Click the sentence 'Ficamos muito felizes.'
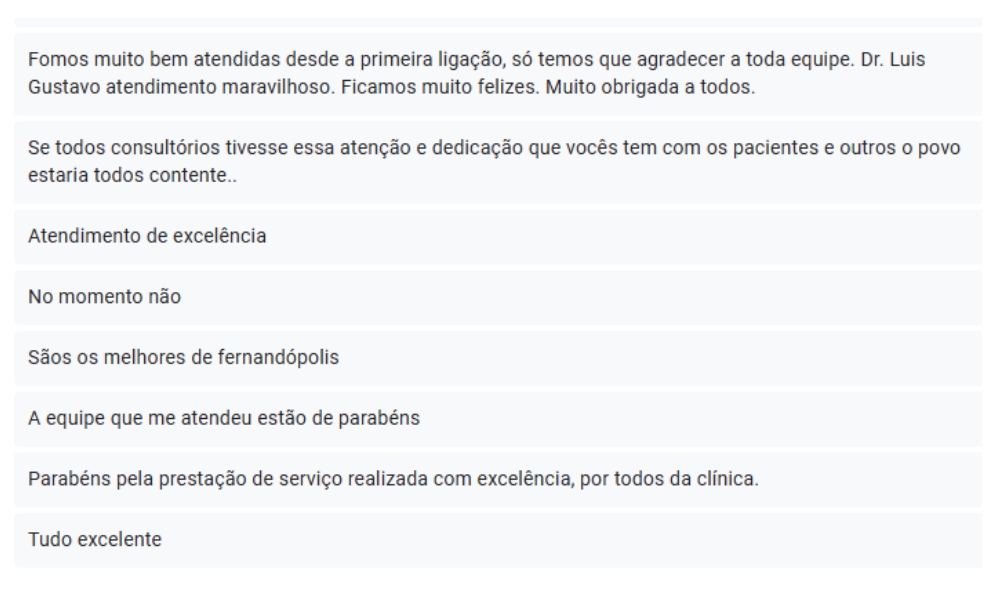This screenshot has height=600, width=1000. pos(440,87)
